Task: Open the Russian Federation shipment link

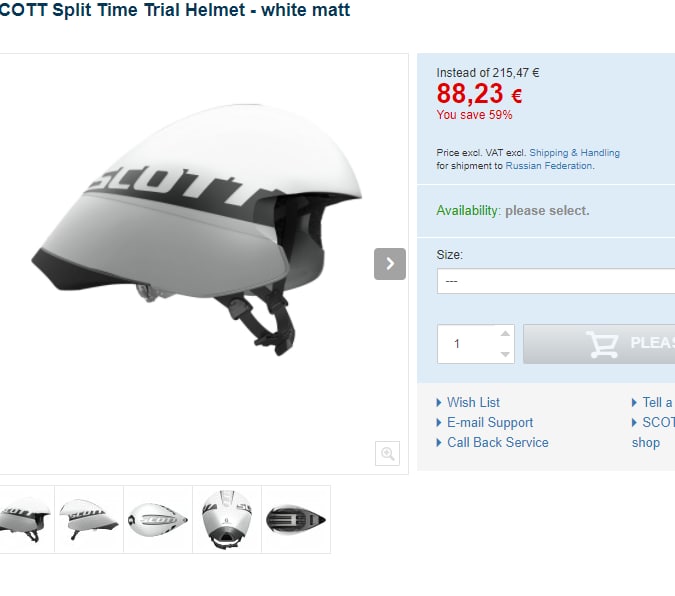Action: [549, 166]
